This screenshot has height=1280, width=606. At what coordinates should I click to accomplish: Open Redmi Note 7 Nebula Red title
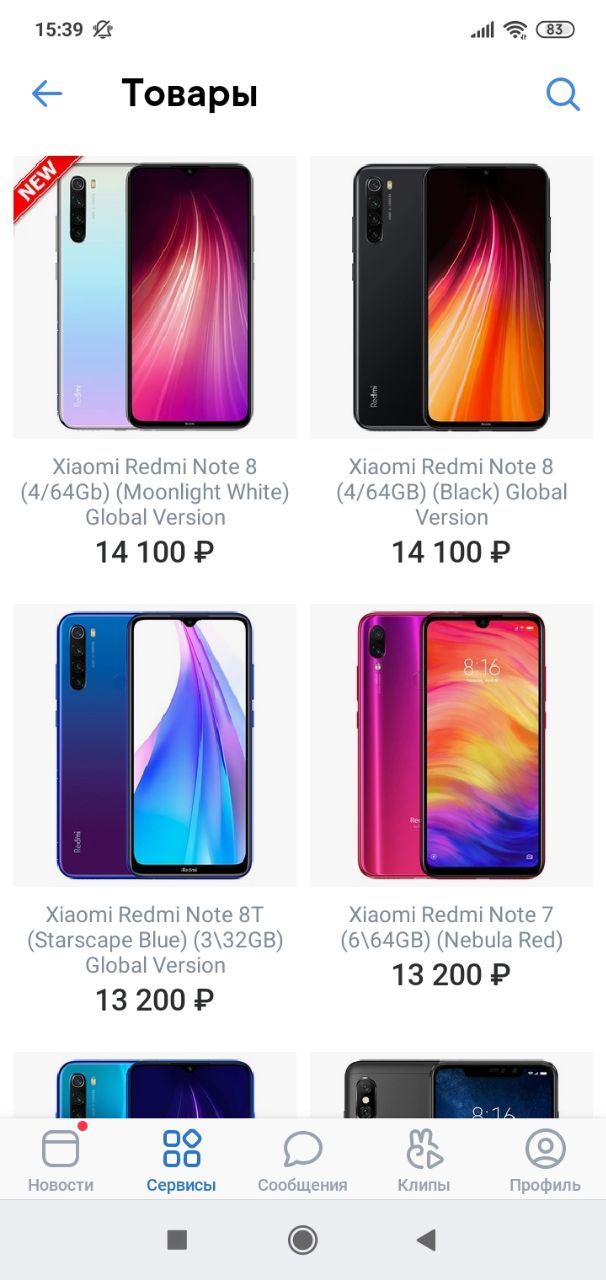[451, 927]
